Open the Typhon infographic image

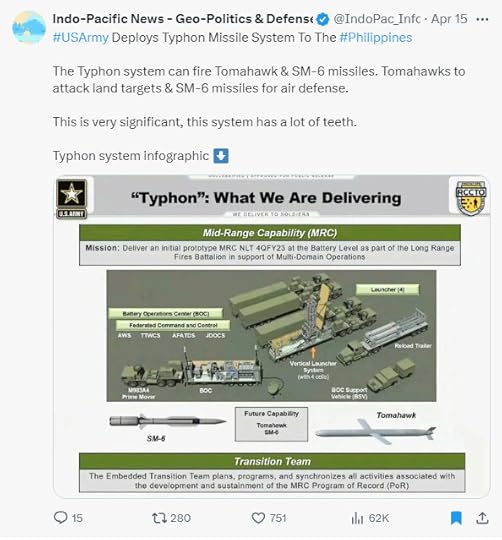coord(272,336)
